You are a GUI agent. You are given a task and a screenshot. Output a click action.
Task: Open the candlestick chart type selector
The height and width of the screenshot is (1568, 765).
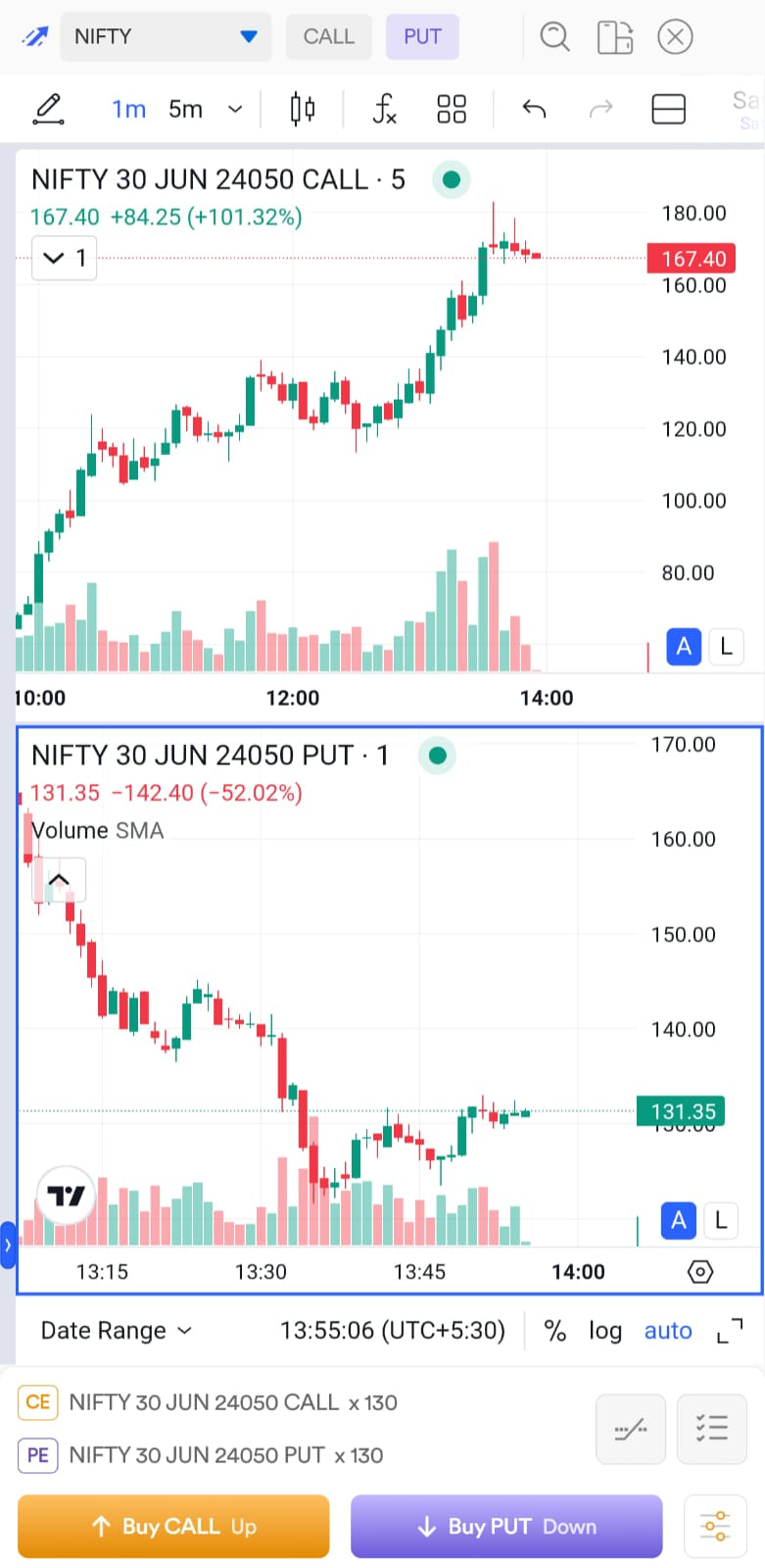(x=303, y=109)
